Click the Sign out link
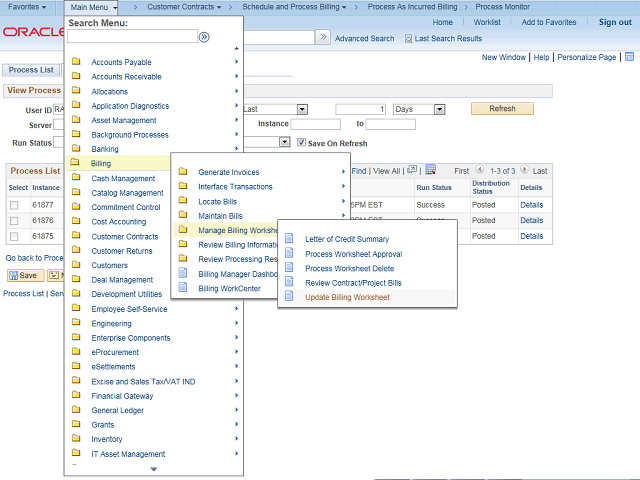Screen dimensions: 640x480 [x=614, y=22]
